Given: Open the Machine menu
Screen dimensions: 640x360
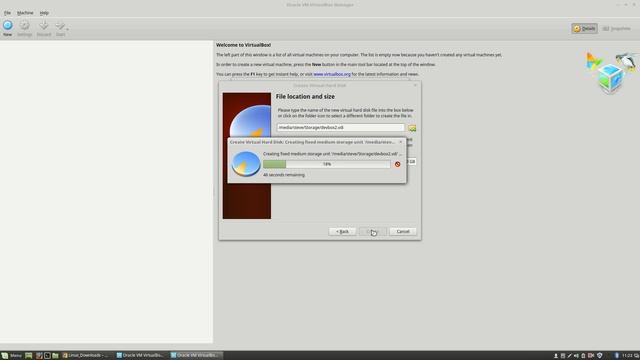Looking at the screenshot, I should 25,13.
